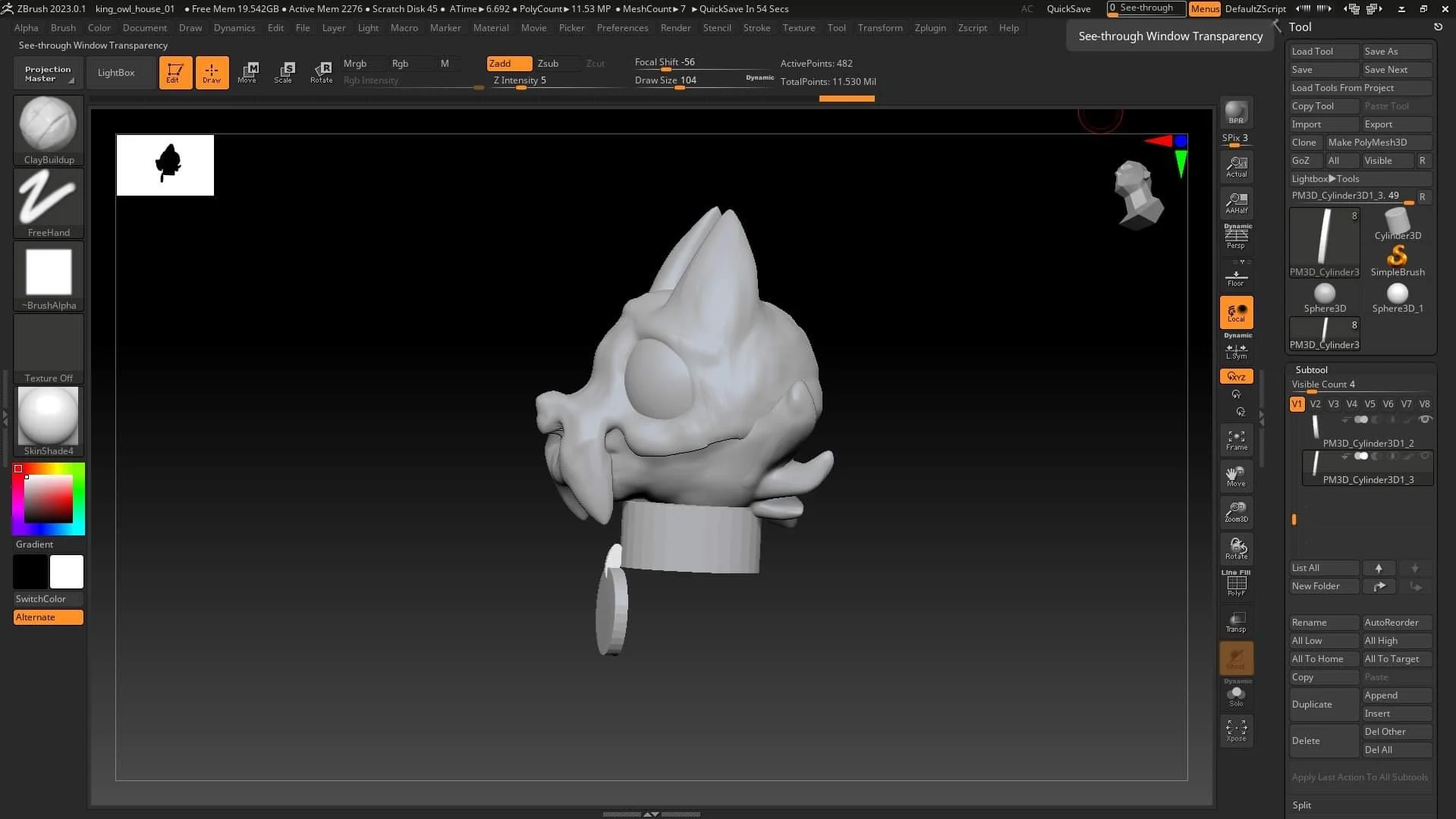Click the head orientation camera gizmo
The height and width of the screenshot is (819, 1456).
[1137, 195]
